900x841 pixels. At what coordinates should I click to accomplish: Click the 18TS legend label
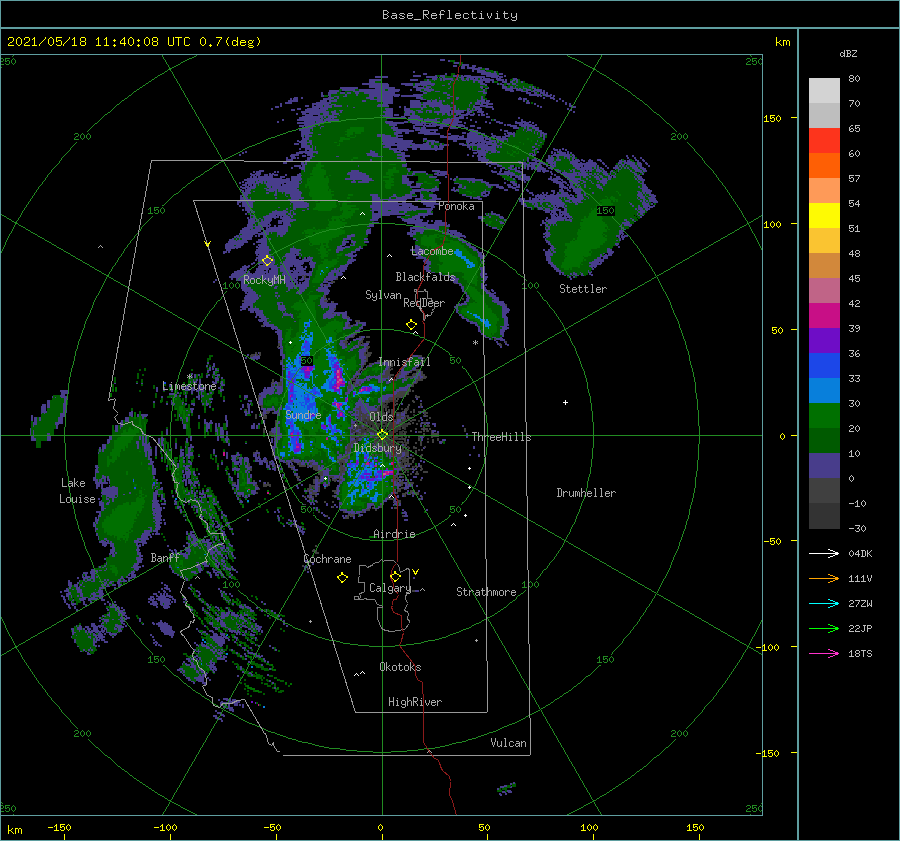click(860, 653)
